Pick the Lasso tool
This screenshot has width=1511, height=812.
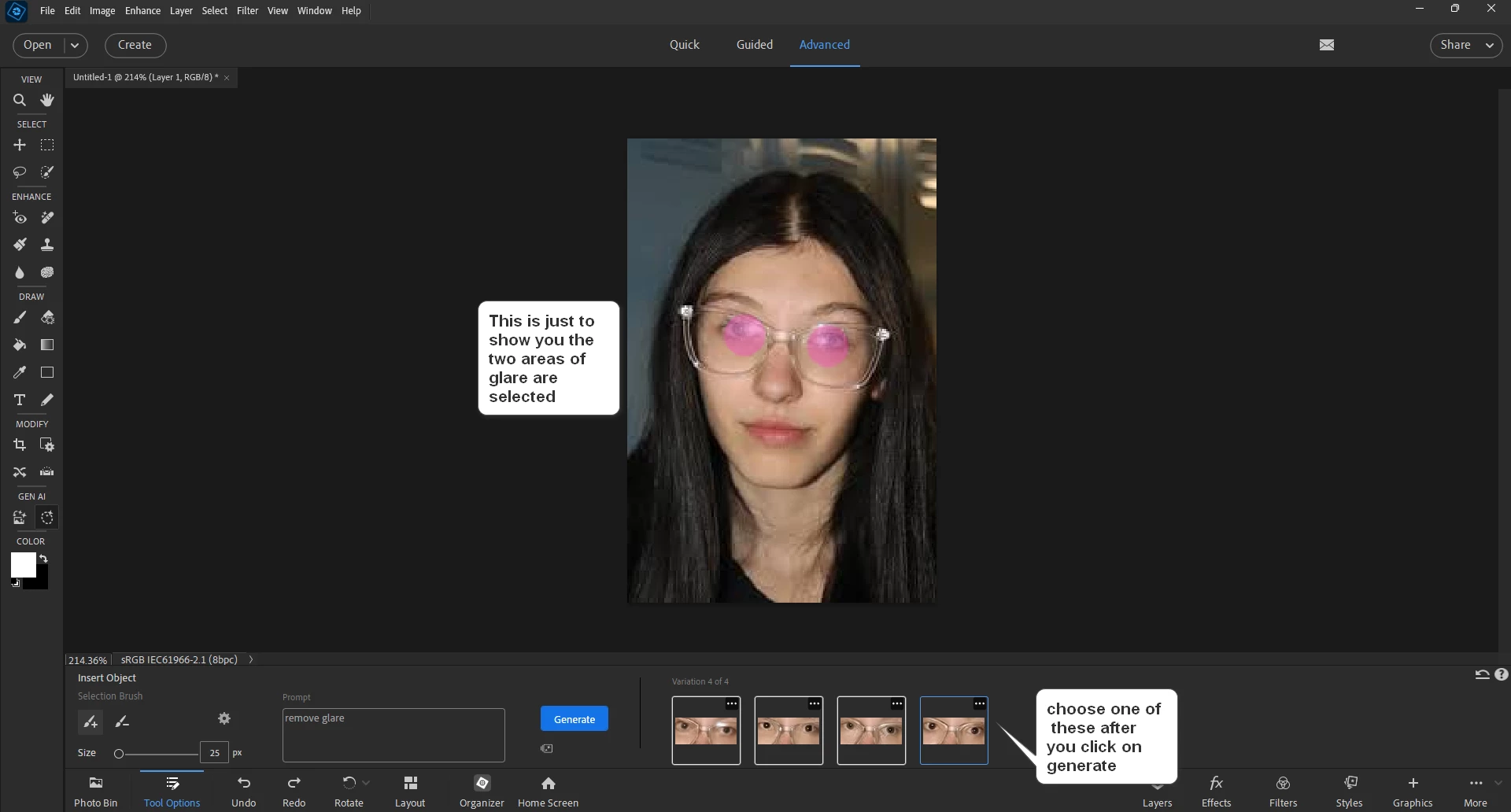pyautogui.click(x=20, y=172)
